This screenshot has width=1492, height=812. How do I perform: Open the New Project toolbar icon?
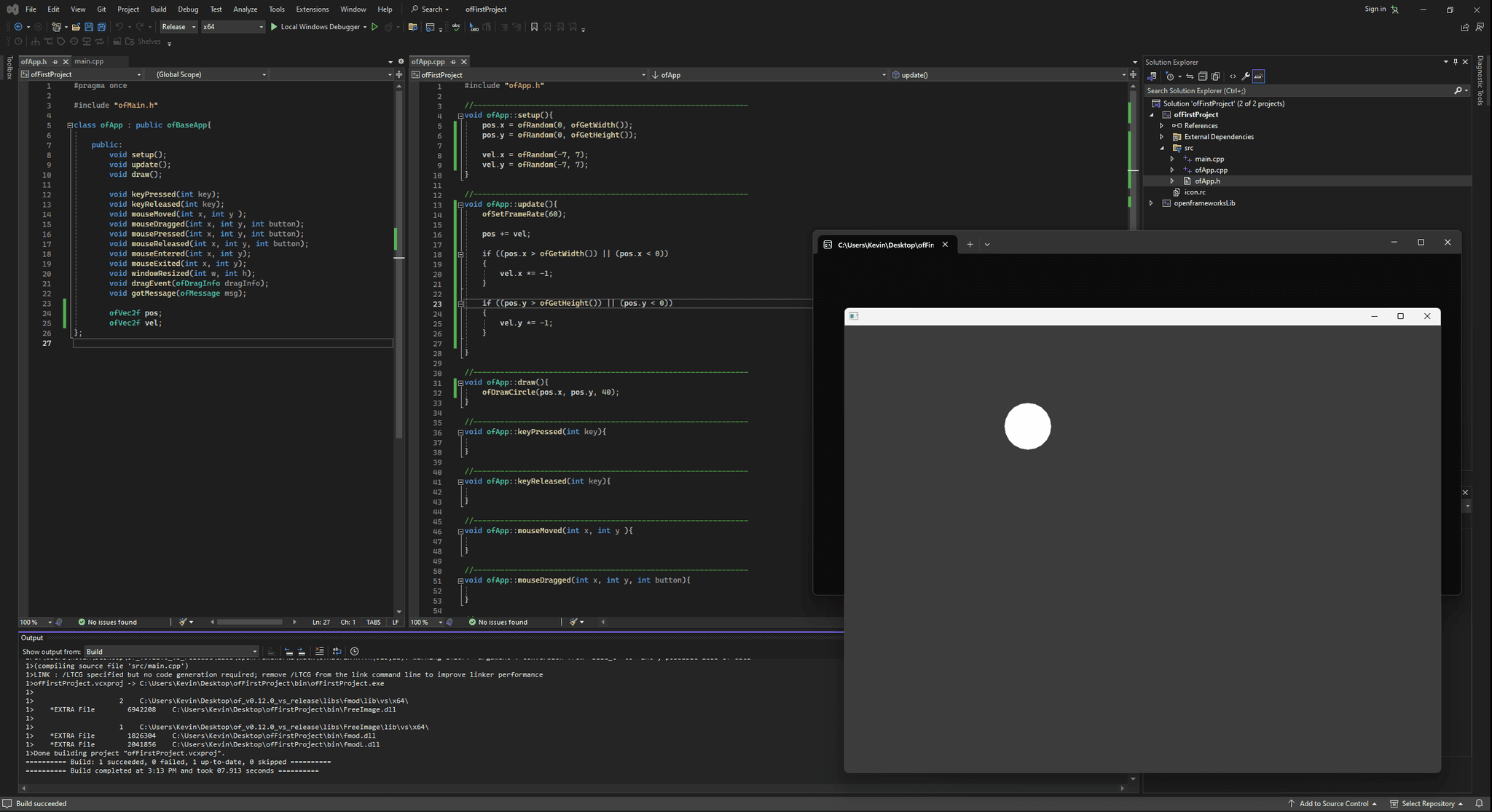click(57, 27)
